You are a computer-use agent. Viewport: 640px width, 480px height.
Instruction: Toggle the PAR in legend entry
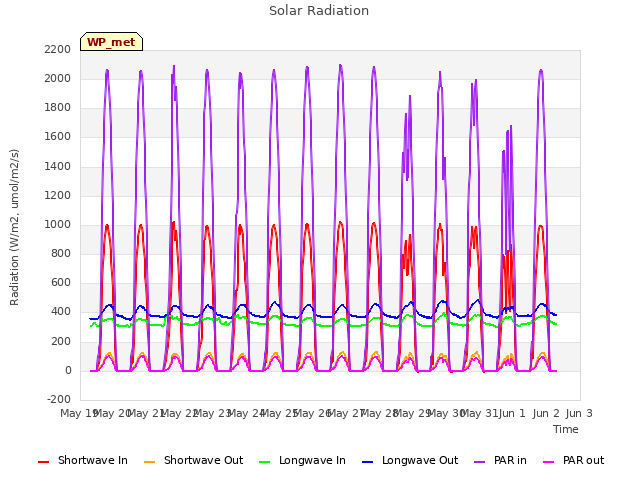pyautogui.click(x=500, y=460)
